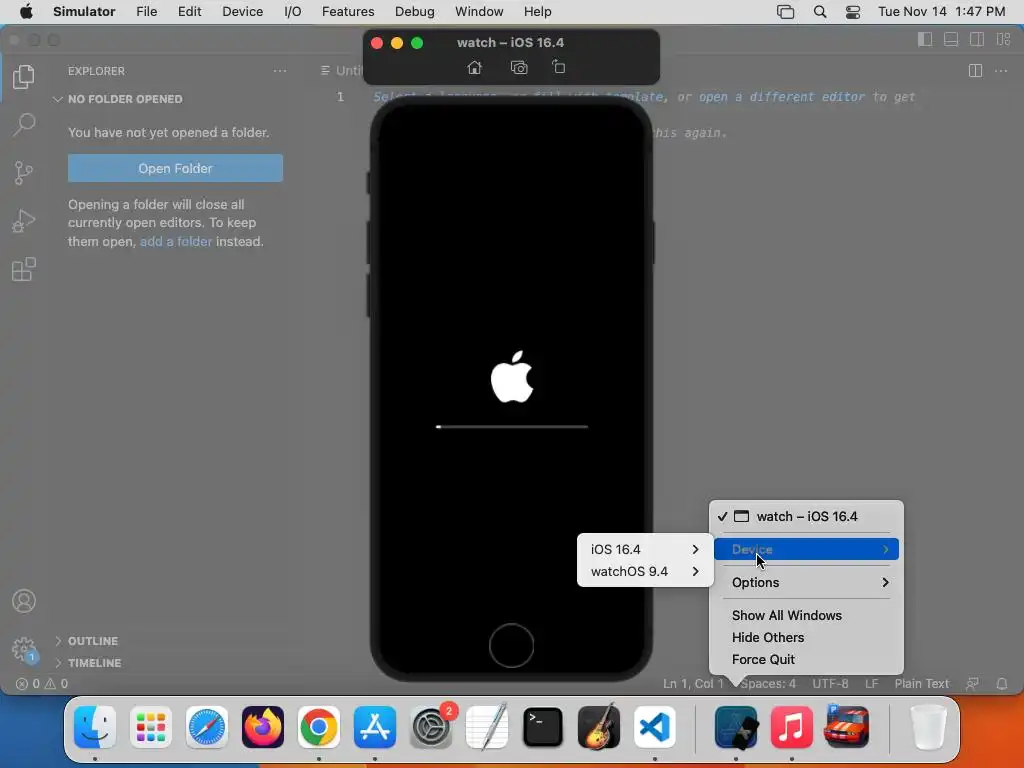The height and width of the screenshot is (768, 1024).
Task: Click Explorer more actions ellipsis
Action: coord(280,71)
